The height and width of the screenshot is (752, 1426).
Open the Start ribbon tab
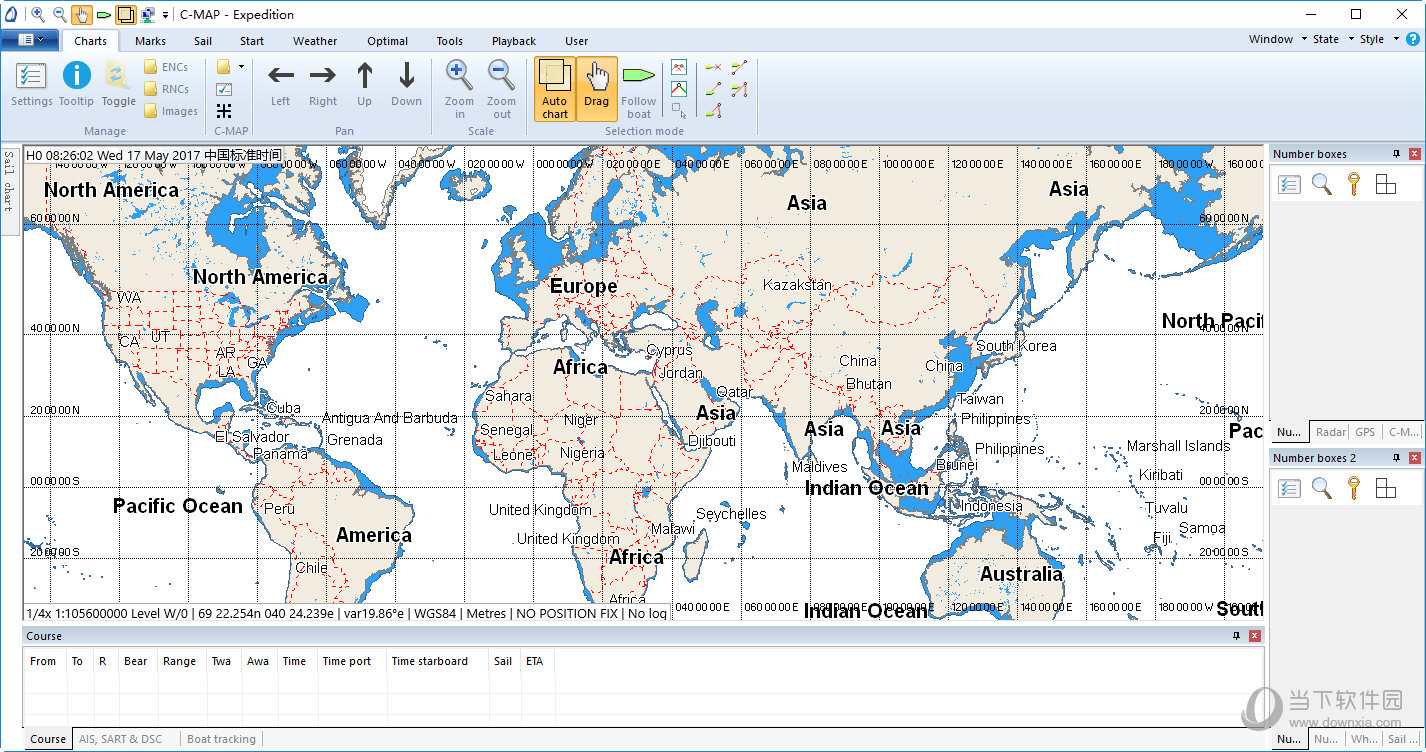coord(252,41)
